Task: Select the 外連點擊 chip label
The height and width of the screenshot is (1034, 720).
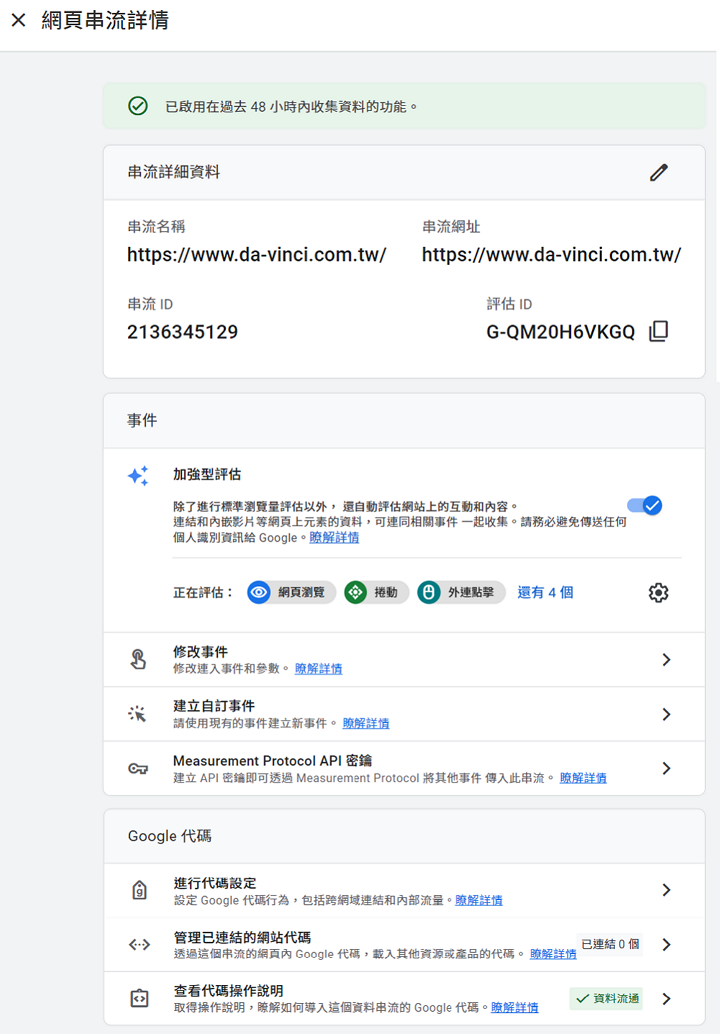Action: pyautogui.click(x=471, y=592)
